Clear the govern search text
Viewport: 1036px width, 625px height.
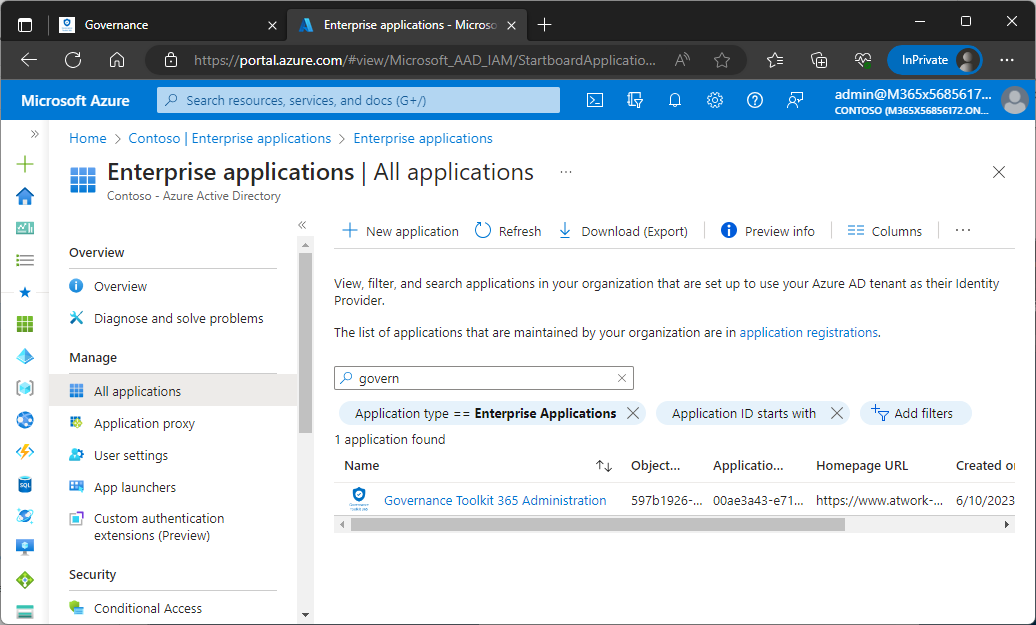[x=621, y=379]
